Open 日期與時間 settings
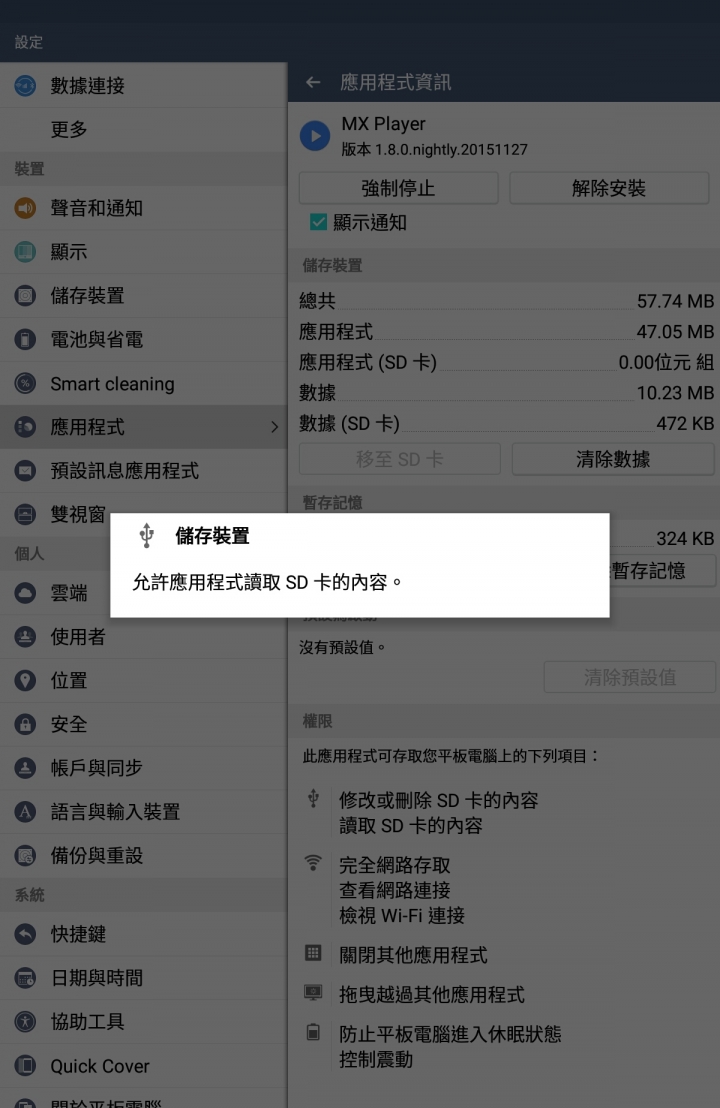 [x=143, y=978]
